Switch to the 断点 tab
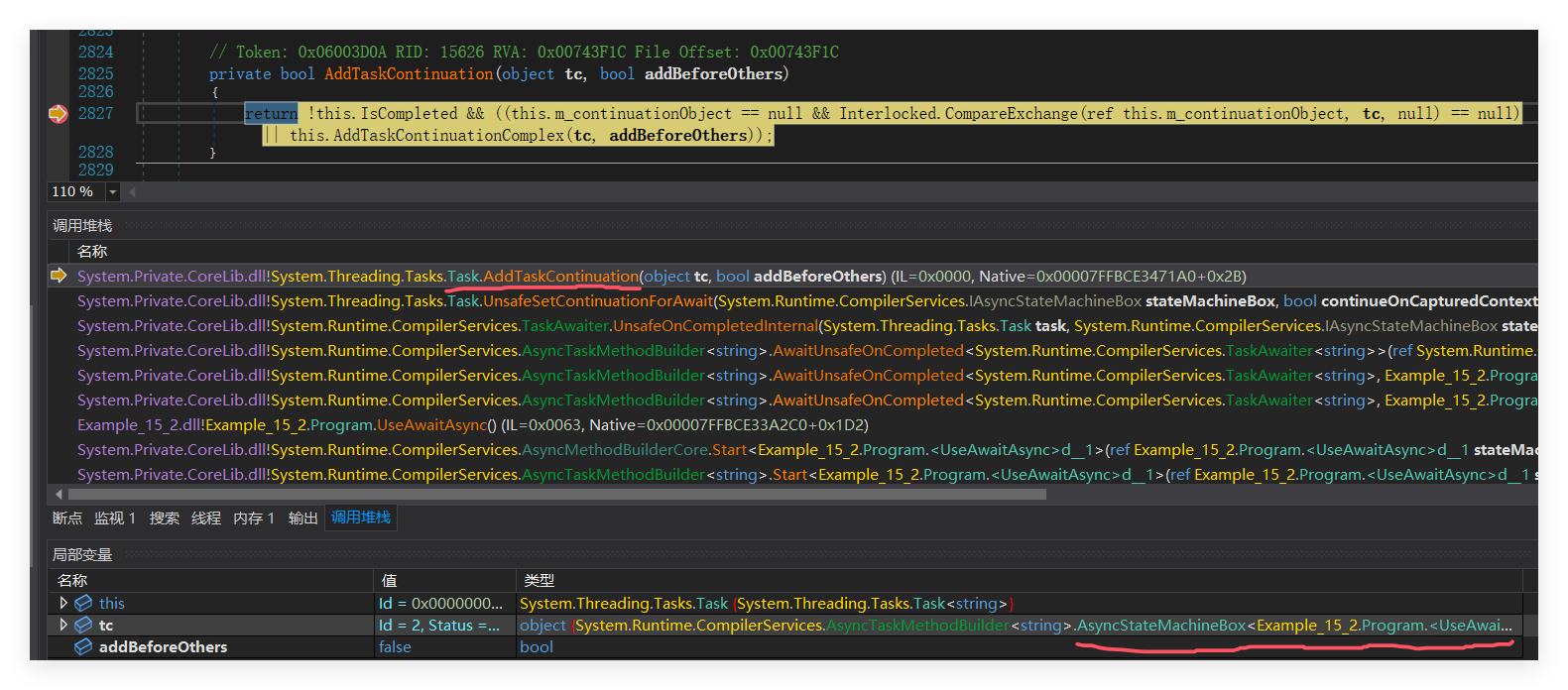1568x690 pixels. [x=67, y=517]
